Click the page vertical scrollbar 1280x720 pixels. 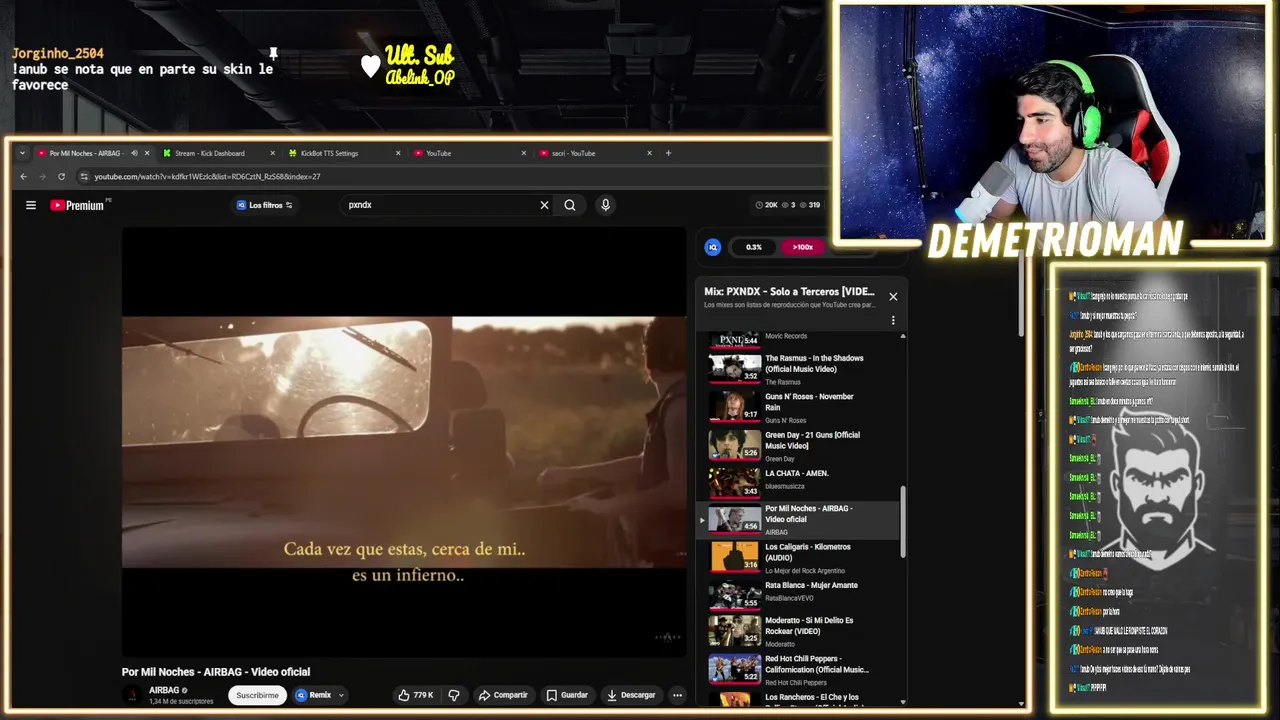[1021, 295]
